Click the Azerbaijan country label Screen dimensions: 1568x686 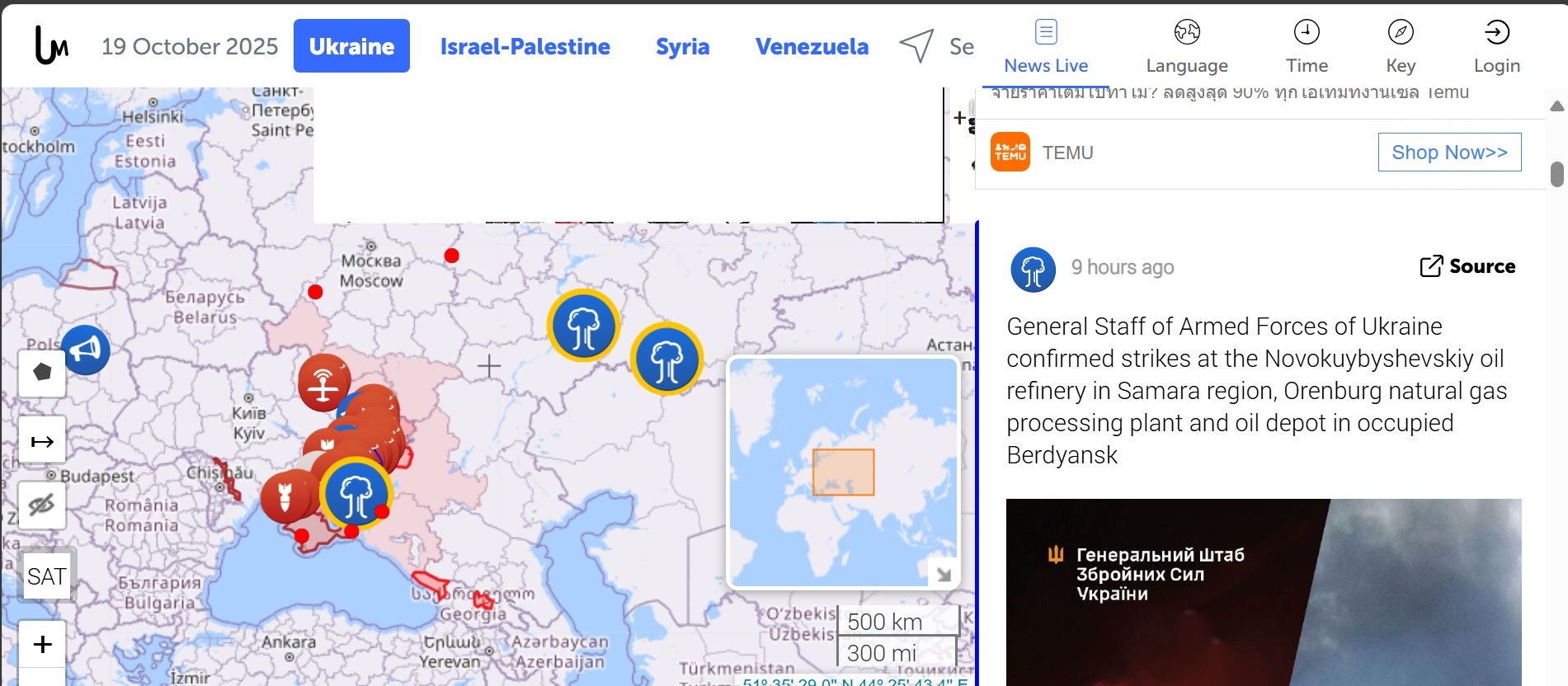pos(560,651)
